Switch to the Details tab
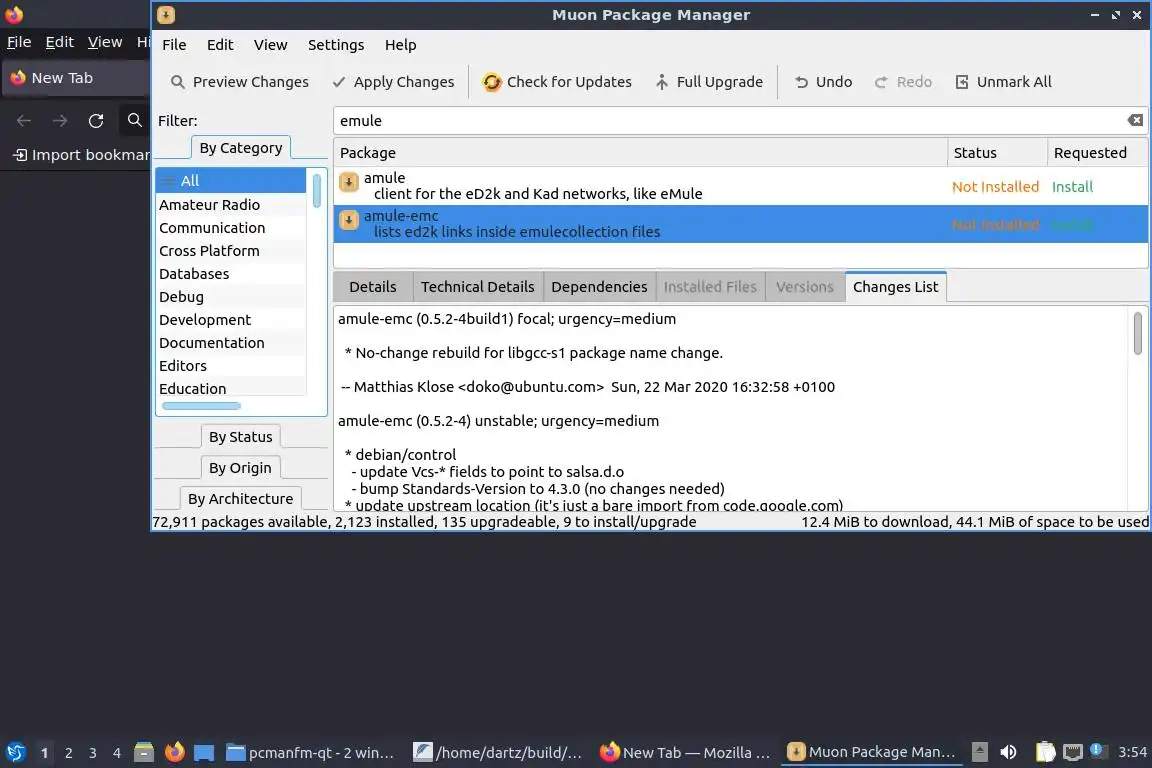The width and height of the screenshot is (1152, 768). pos(372,287)
